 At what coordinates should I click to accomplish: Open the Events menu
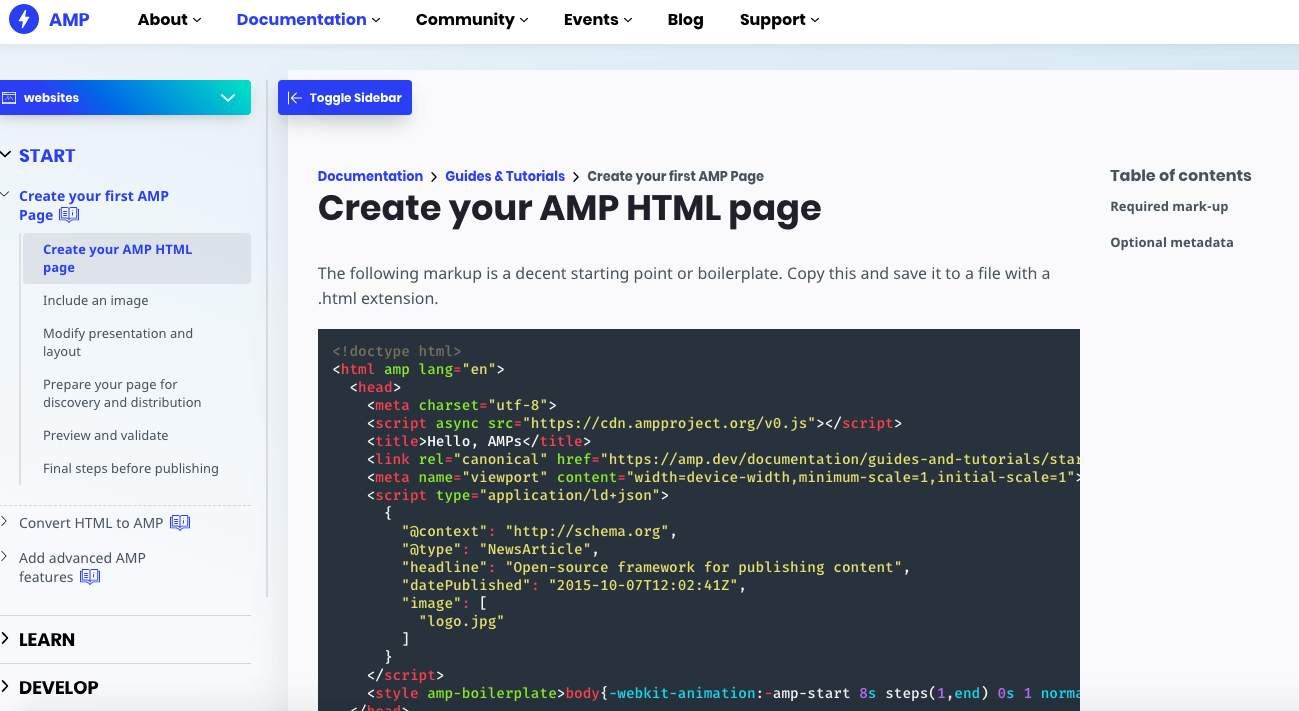tap(597, 20)
